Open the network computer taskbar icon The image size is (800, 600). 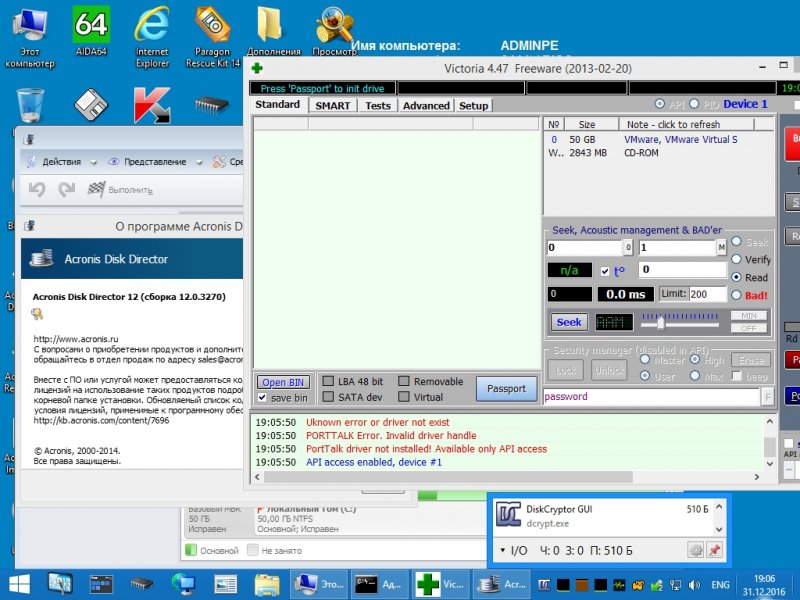pyautogui.click(x=183, y=584)
